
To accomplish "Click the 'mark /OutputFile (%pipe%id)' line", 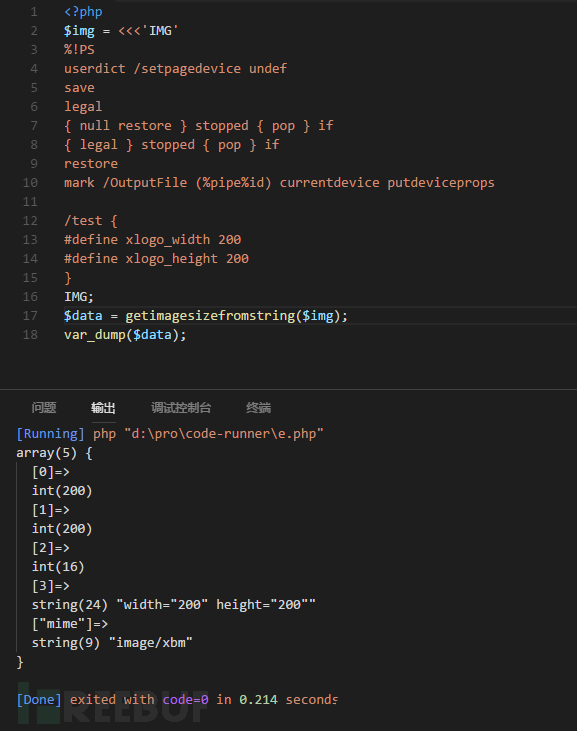I will coord(279,183).
